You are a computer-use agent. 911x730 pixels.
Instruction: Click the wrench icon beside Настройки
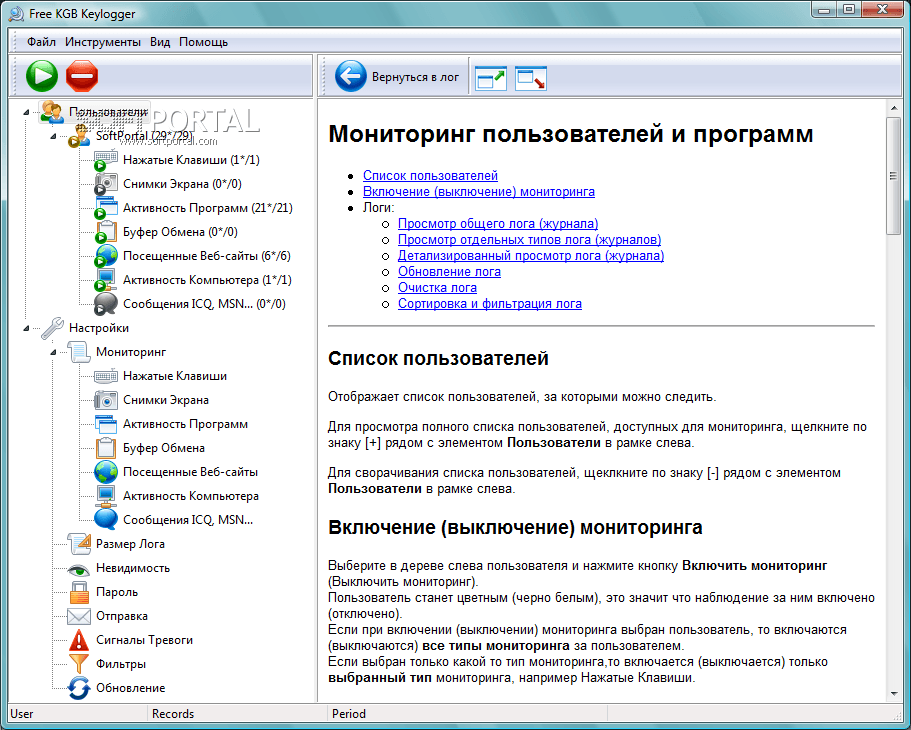[x=52, y=328]
